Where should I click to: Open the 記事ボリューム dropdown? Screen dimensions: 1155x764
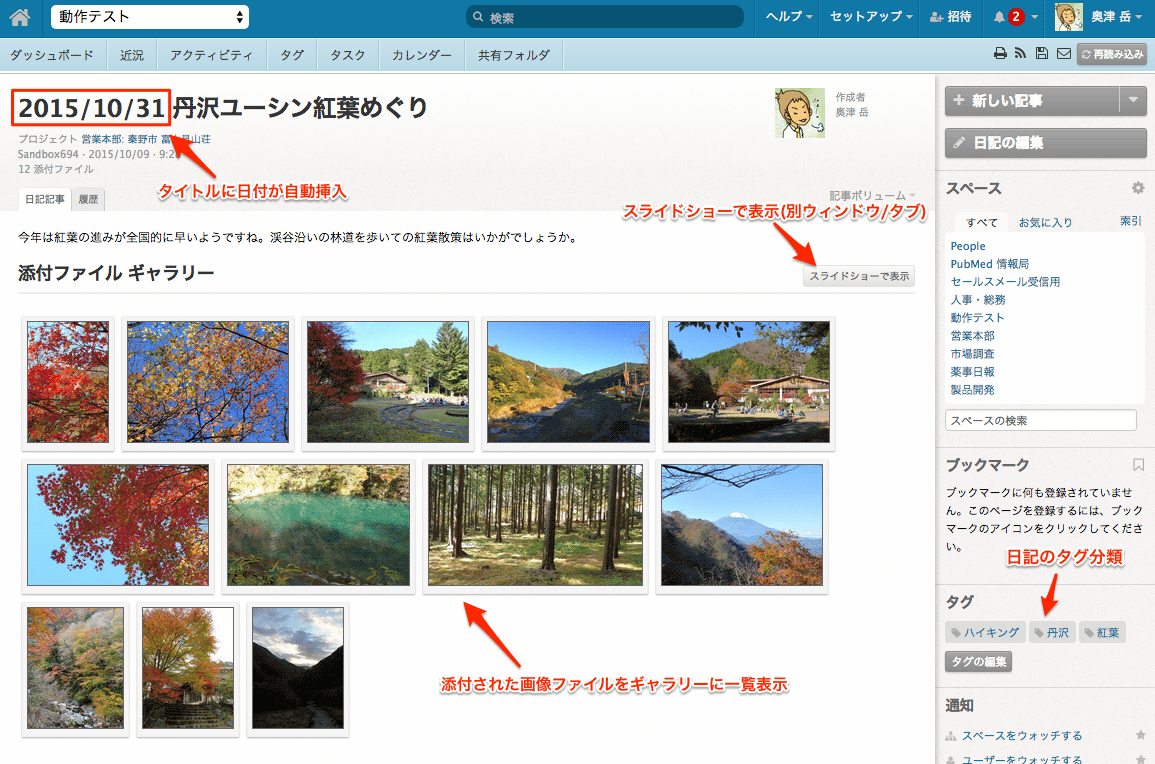tap(872, 195)
